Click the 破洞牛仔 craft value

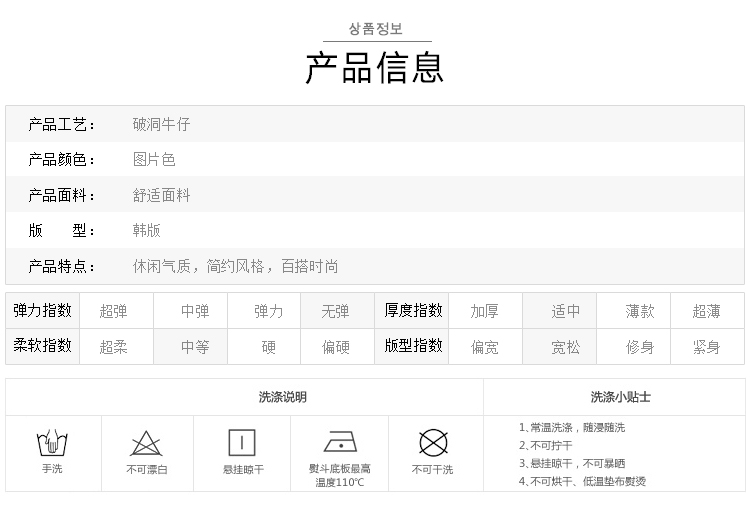(161, 125)
